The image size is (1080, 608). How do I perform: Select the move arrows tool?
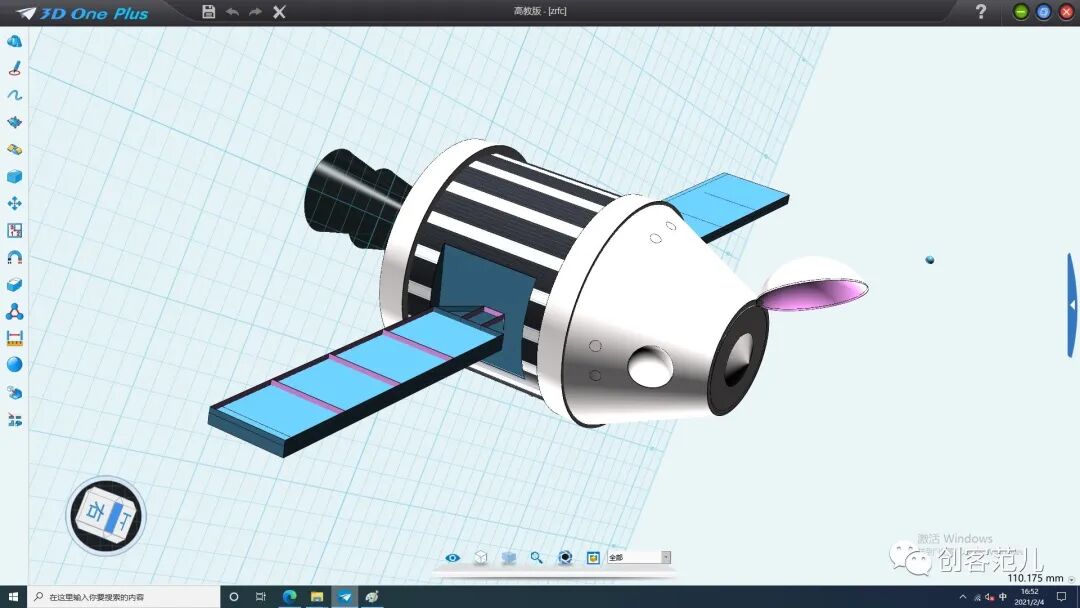(x=14, y=203)
